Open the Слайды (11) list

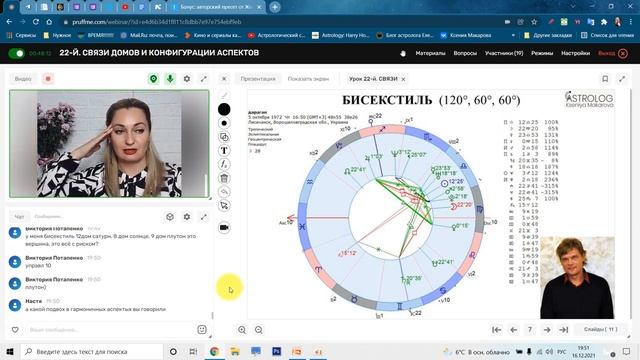(600, 329)
